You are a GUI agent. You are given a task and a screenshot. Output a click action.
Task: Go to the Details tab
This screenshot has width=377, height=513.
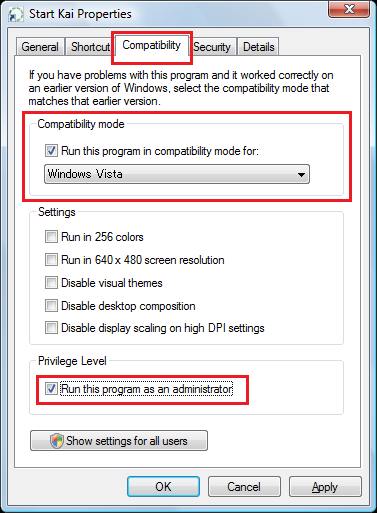pyautogui.click(x=259, y=47)
